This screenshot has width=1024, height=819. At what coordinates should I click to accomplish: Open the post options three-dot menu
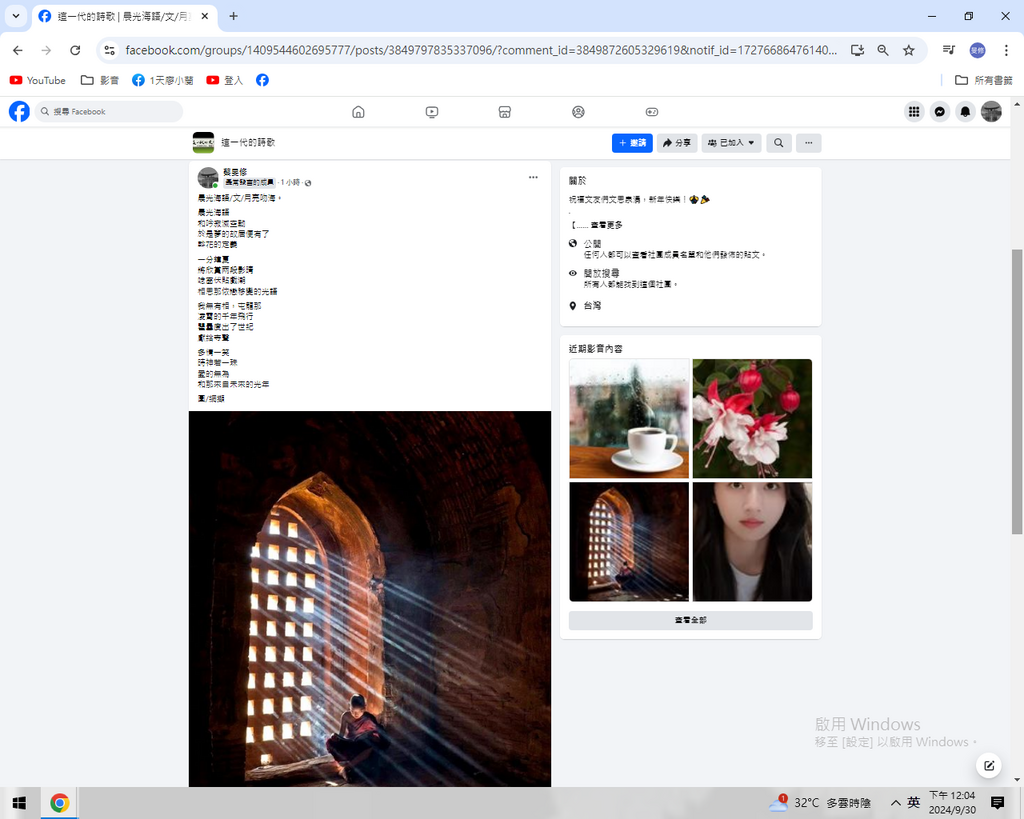[x=533, y=177]
